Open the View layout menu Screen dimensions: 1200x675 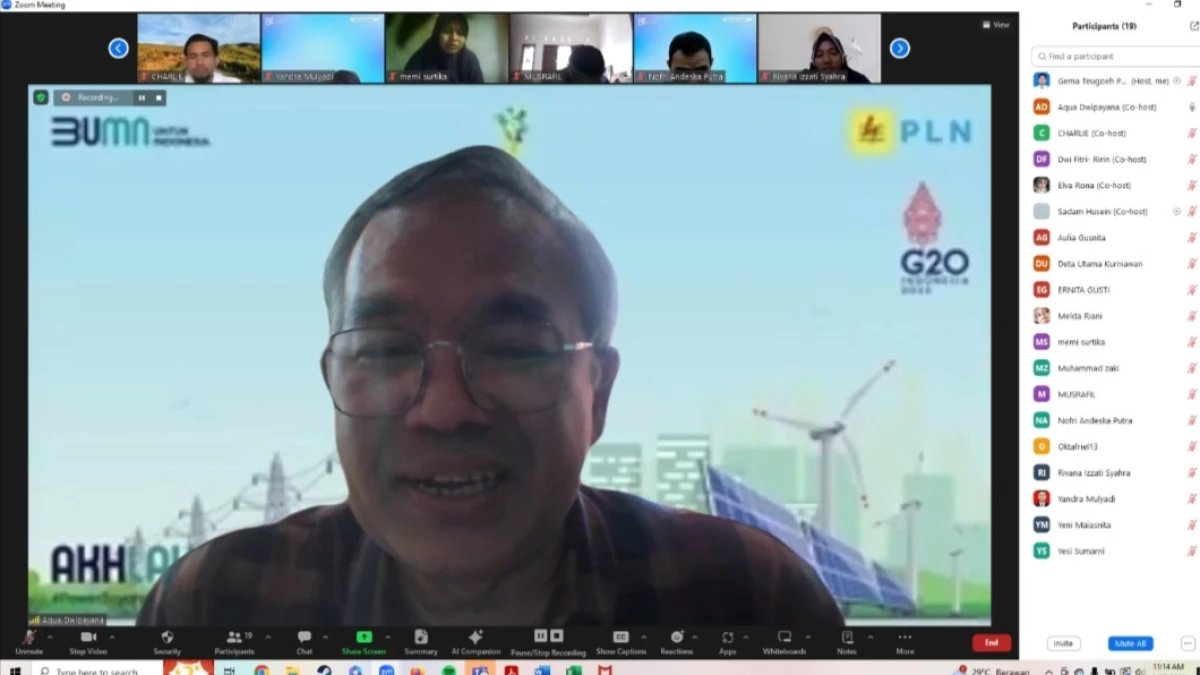click(995, 25)
